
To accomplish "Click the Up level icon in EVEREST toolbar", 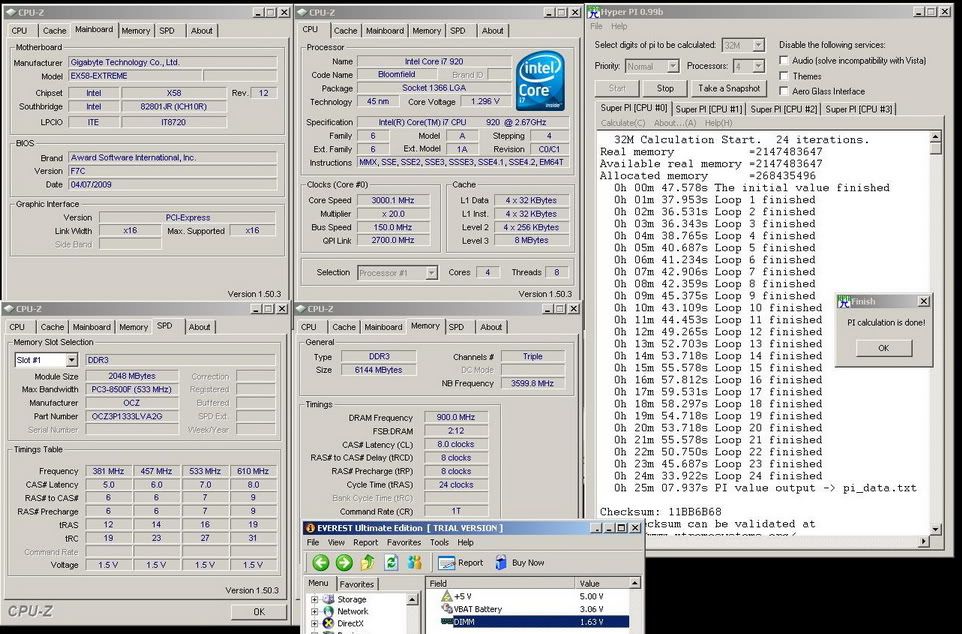I will (x=368, y=563).
